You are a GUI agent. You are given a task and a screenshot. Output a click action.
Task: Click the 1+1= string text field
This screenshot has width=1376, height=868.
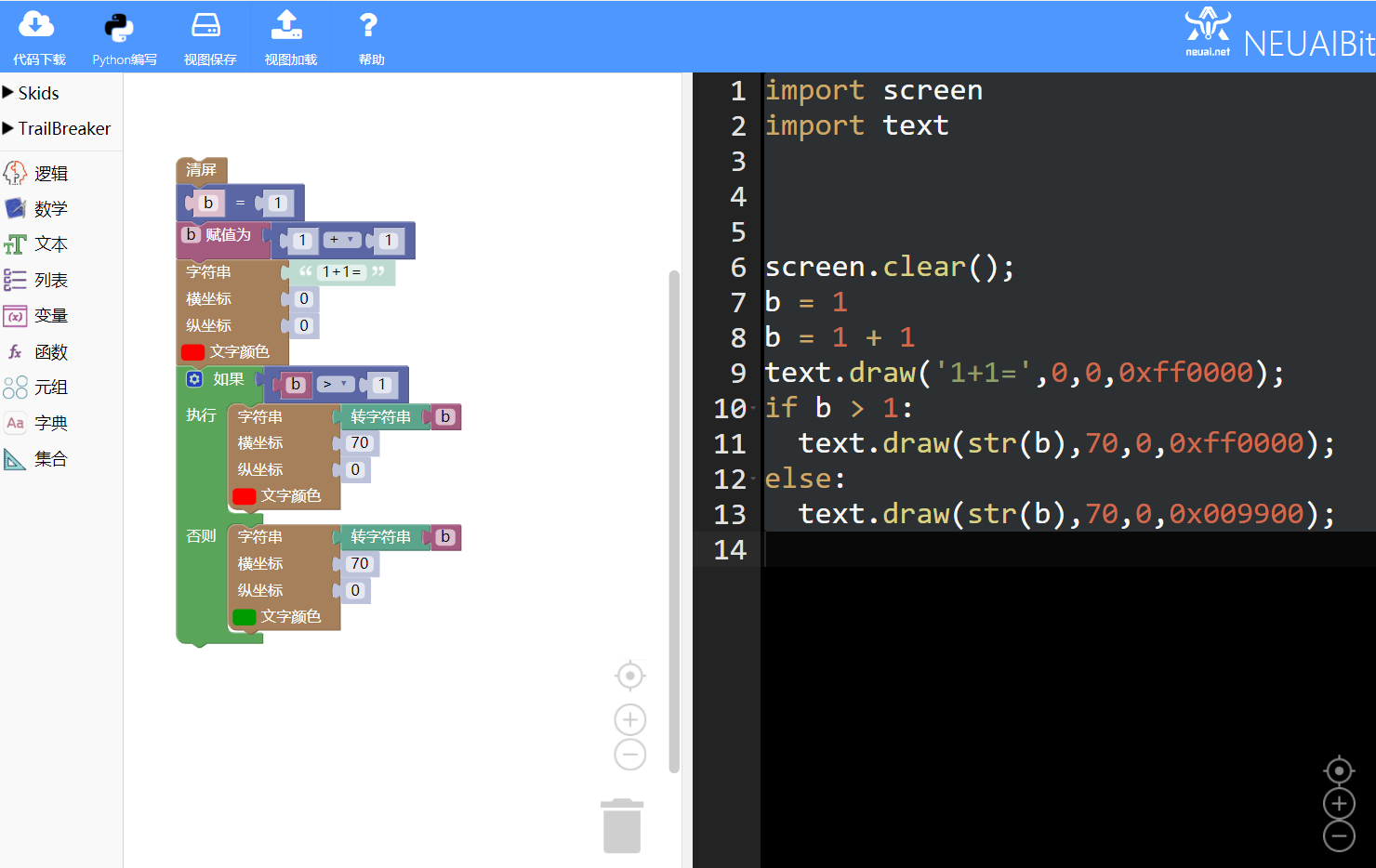pyautogui.click(x=341, y=271)
